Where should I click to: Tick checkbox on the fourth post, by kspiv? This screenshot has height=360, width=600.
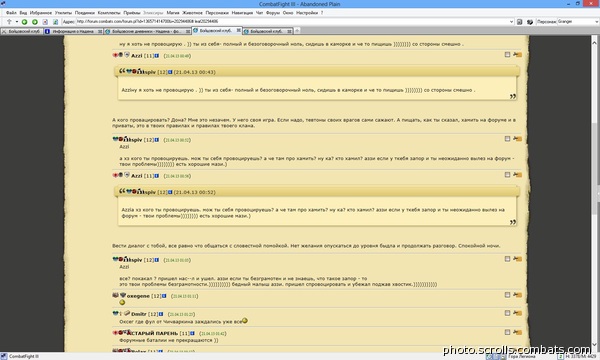pyautogui.click(x=507, y=259)
